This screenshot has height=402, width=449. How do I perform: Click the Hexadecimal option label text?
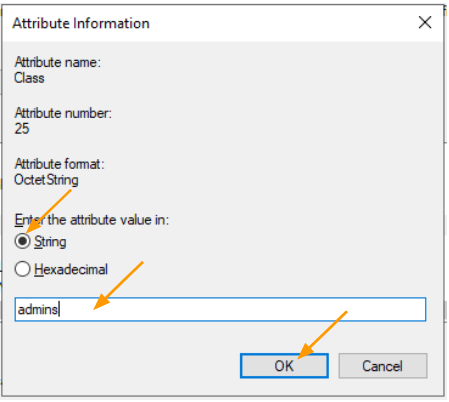tap(71, 269)
